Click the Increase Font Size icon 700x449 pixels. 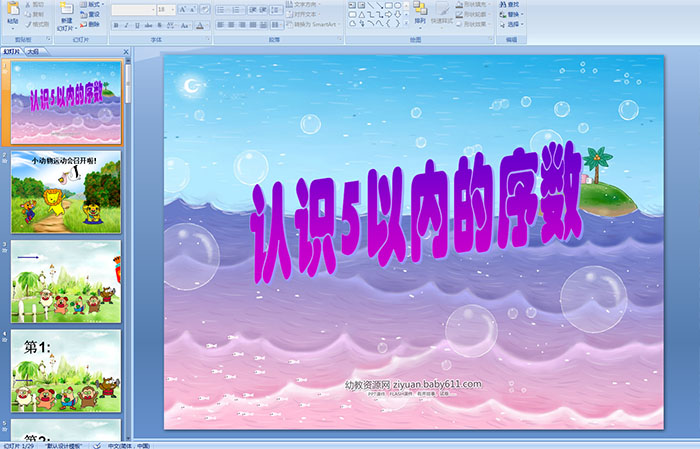click(x=183, y=10)
